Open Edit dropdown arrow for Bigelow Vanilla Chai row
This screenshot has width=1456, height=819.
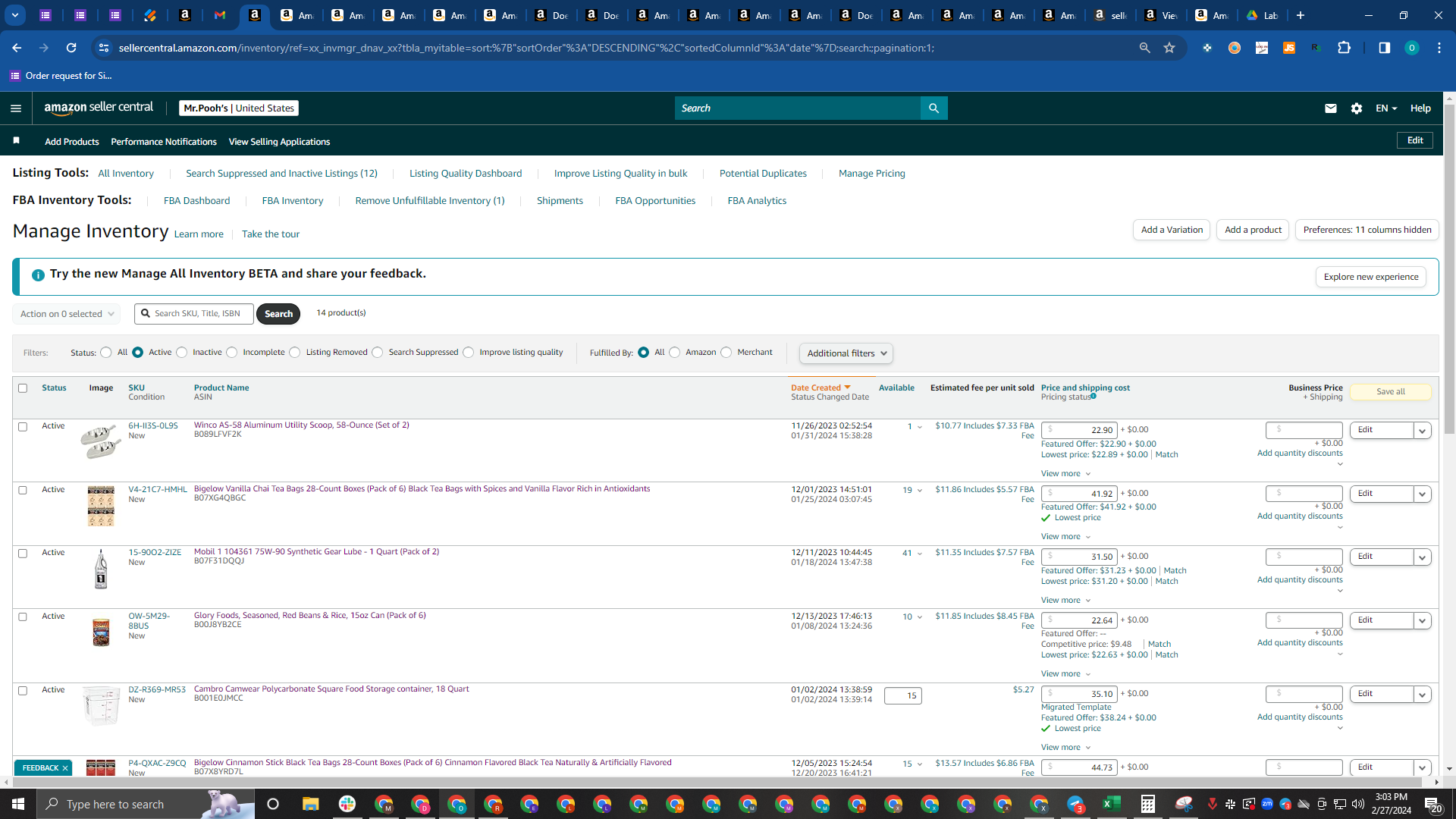pos(1423,494)
